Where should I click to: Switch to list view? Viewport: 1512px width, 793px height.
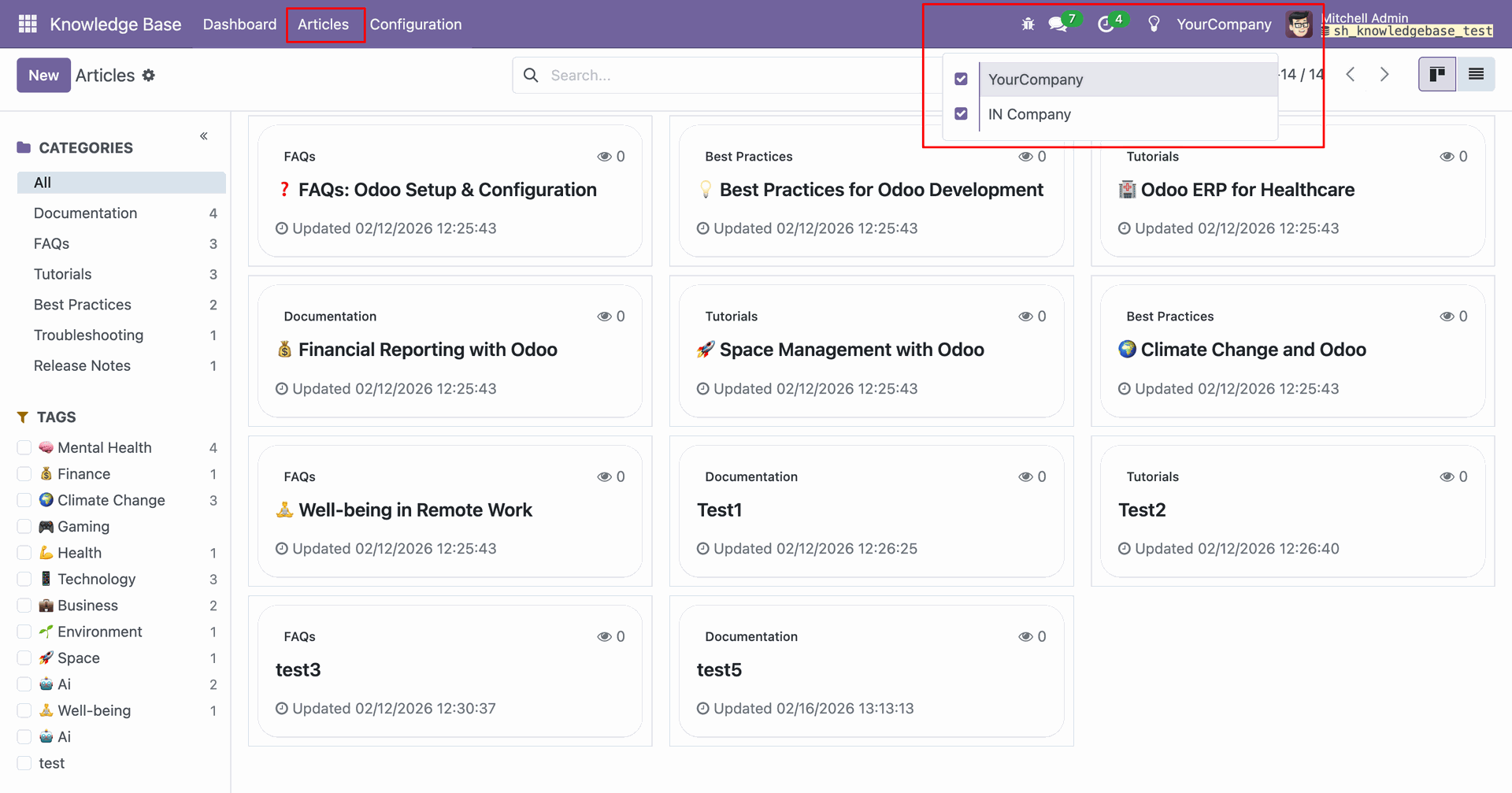1476,75
